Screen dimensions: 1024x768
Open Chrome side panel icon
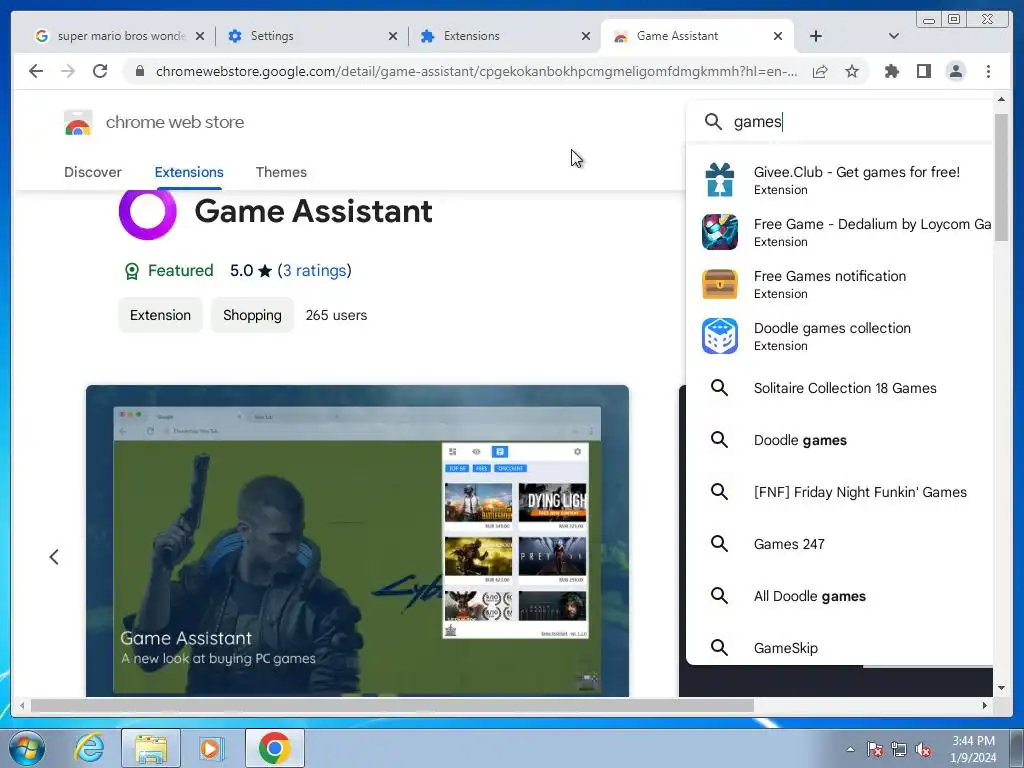pos(923,71)
